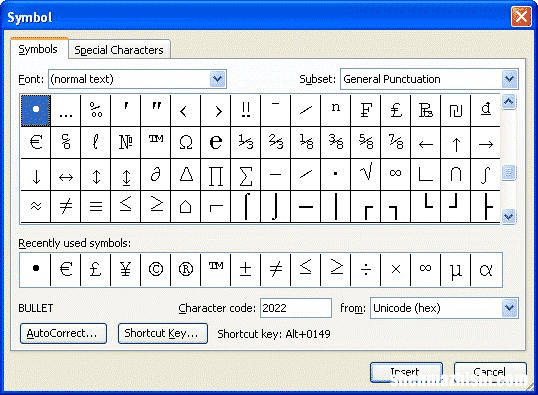This screenshot has width=538, height=395.
Task: Select the product pi symbol
Action: coord(216,175)
